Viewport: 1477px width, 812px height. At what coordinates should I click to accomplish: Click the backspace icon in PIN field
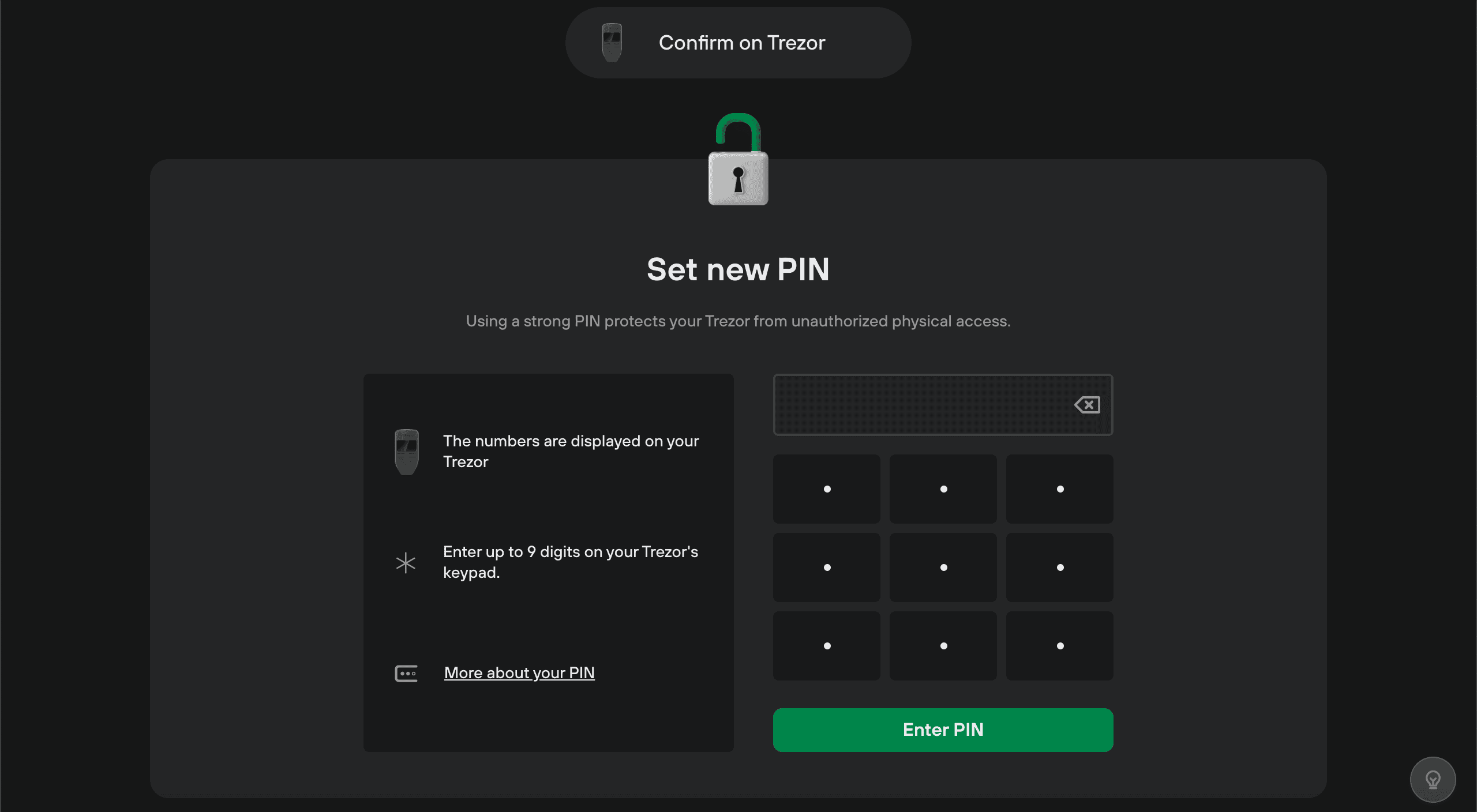click(1087, 405)
